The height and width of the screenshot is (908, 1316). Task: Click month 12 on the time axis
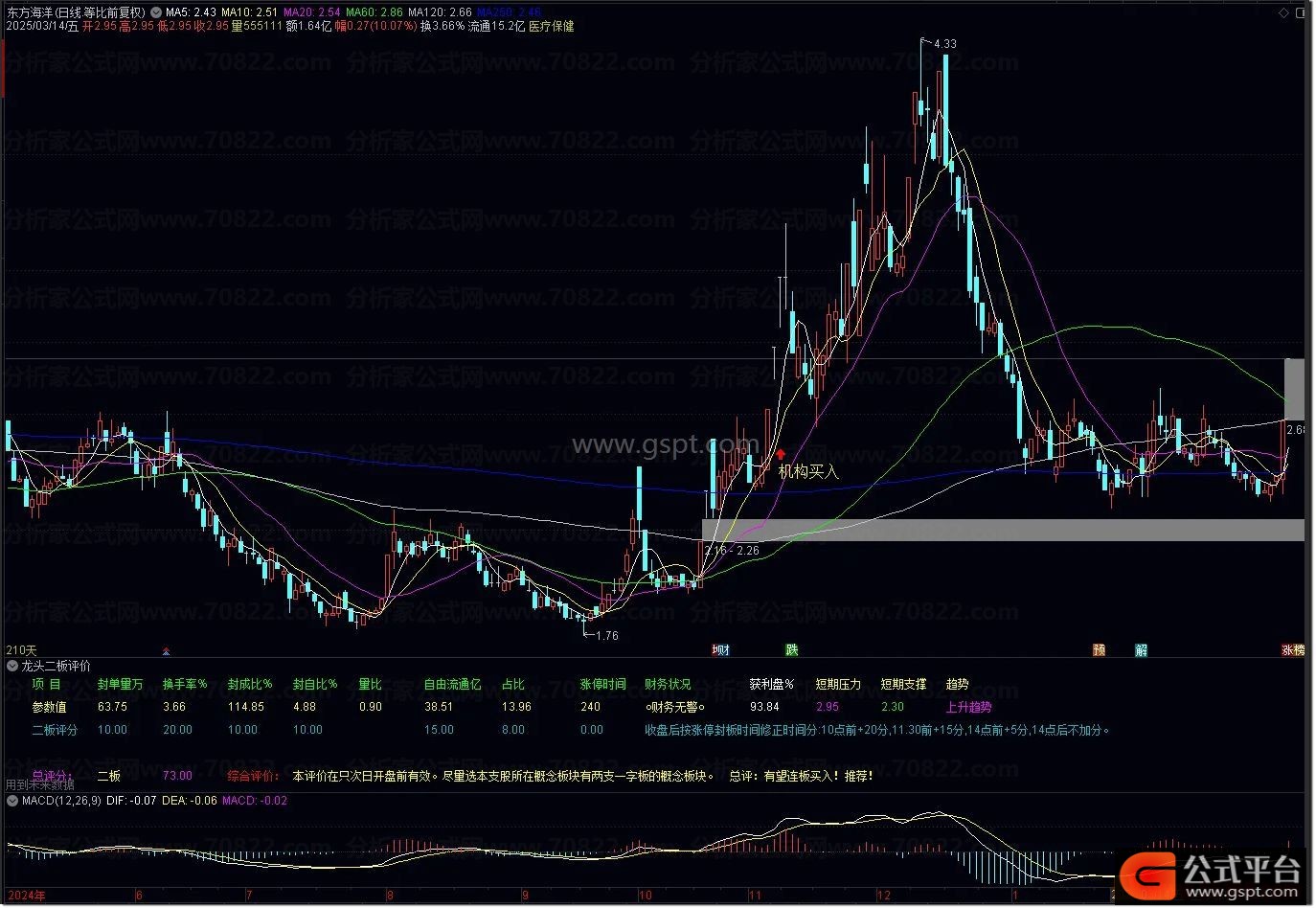tap(884, 896)
